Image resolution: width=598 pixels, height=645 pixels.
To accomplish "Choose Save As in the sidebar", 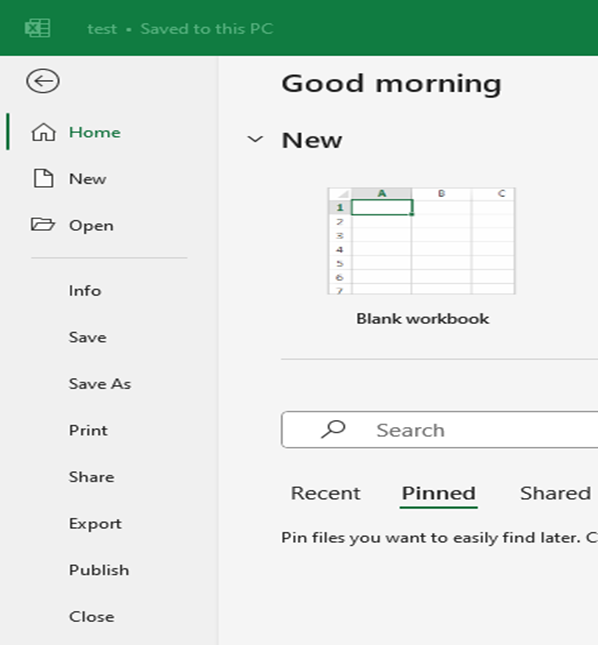I will (x=100, y=384).
